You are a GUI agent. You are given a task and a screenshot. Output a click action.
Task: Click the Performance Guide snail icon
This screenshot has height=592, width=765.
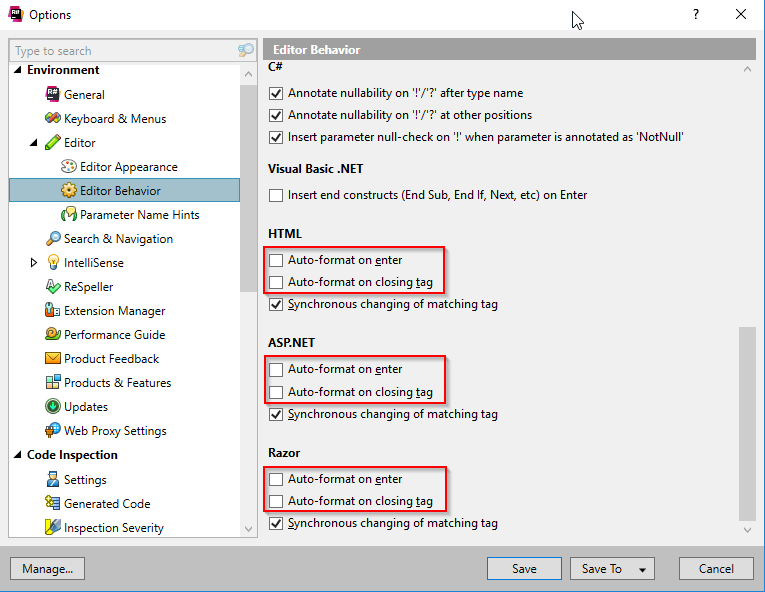pos(53,334)
